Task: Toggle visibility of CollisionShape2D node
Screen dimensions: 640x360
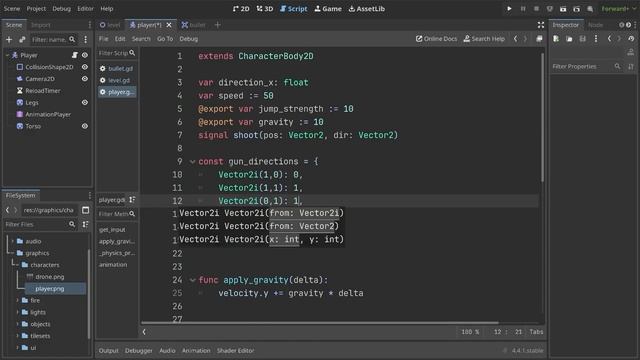Action: (85, 67)
